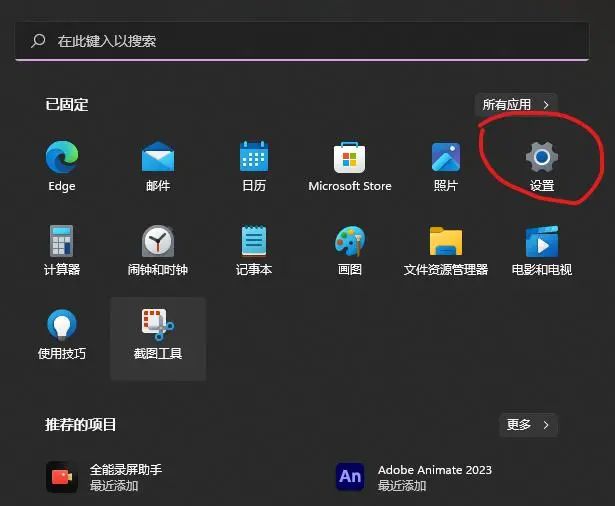This screenshot has width=615, height=506.
Task: Open the 照片 photos app
Action: pos(446,166)
